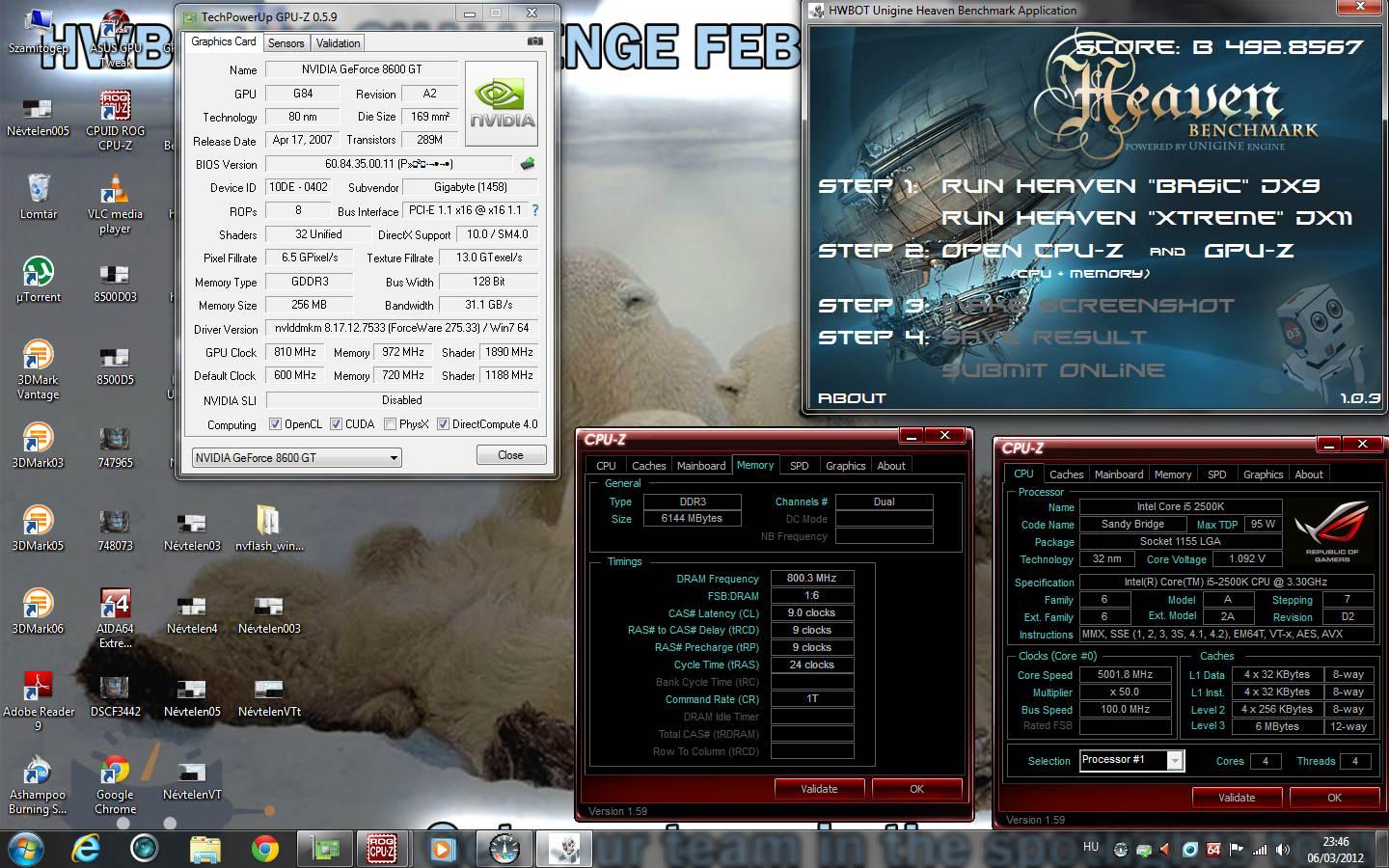This screenshot has height=868, width=1389.
Task: Open the µTorrent desktop icon
Action: (39, 279)
